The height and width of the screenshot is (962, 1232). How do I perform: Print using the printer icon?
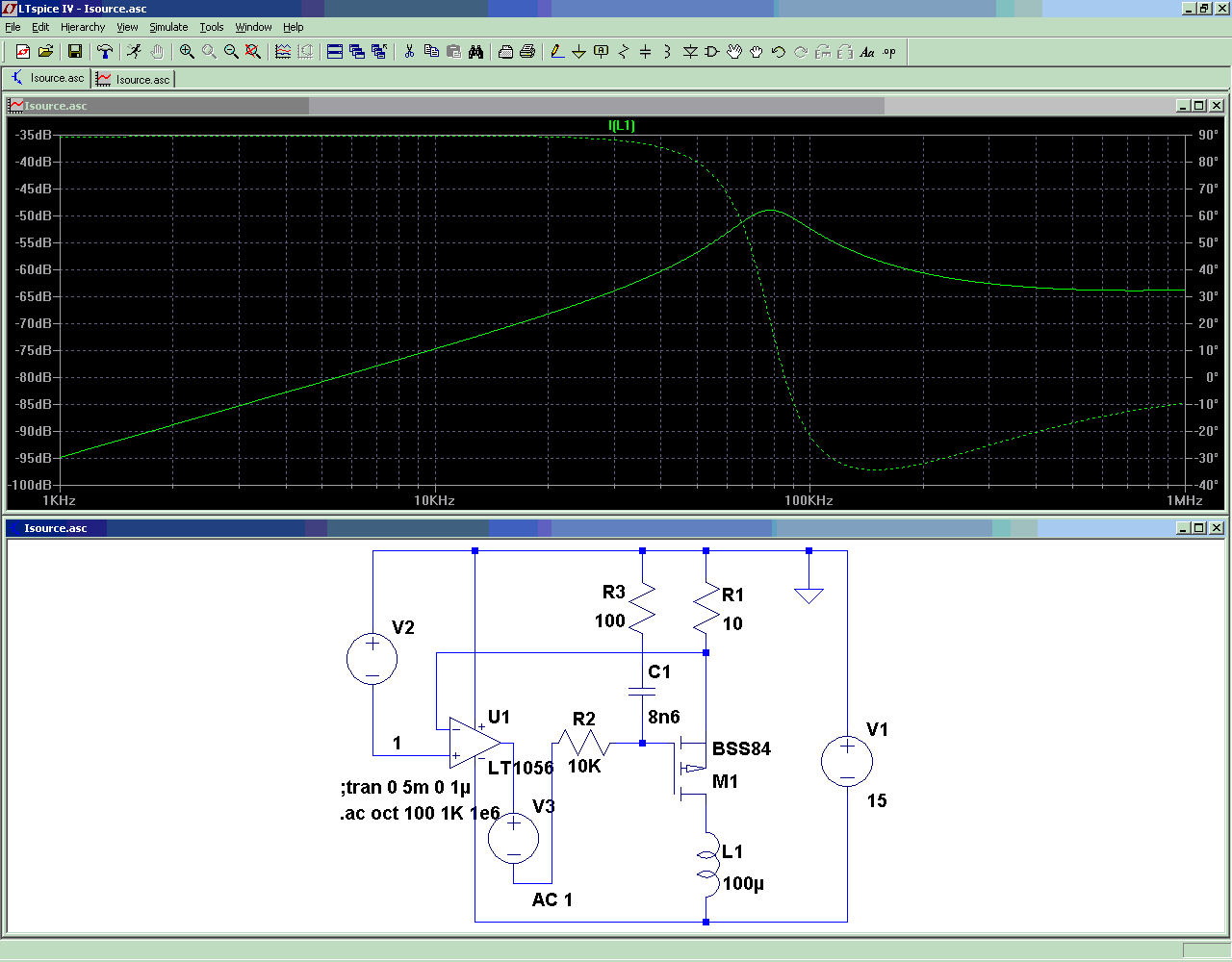[527, 52]
